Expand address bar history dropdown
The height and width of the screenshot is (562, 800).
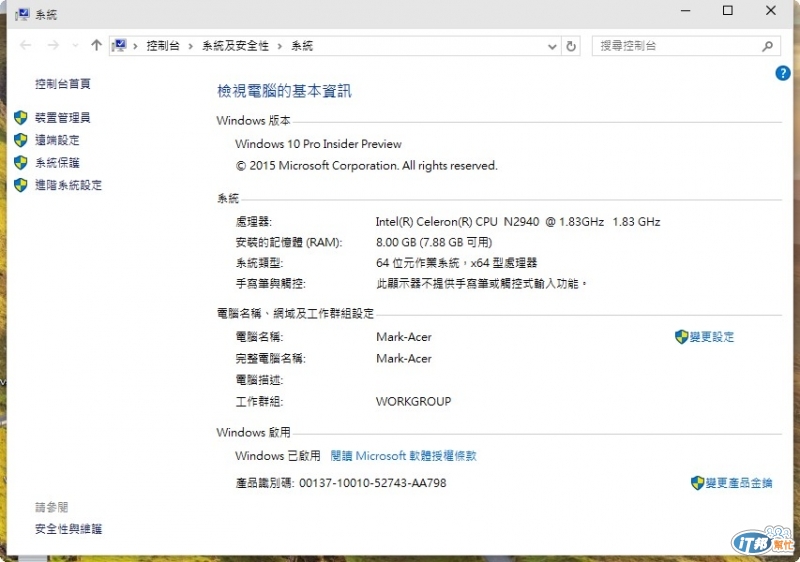(552, 46)
